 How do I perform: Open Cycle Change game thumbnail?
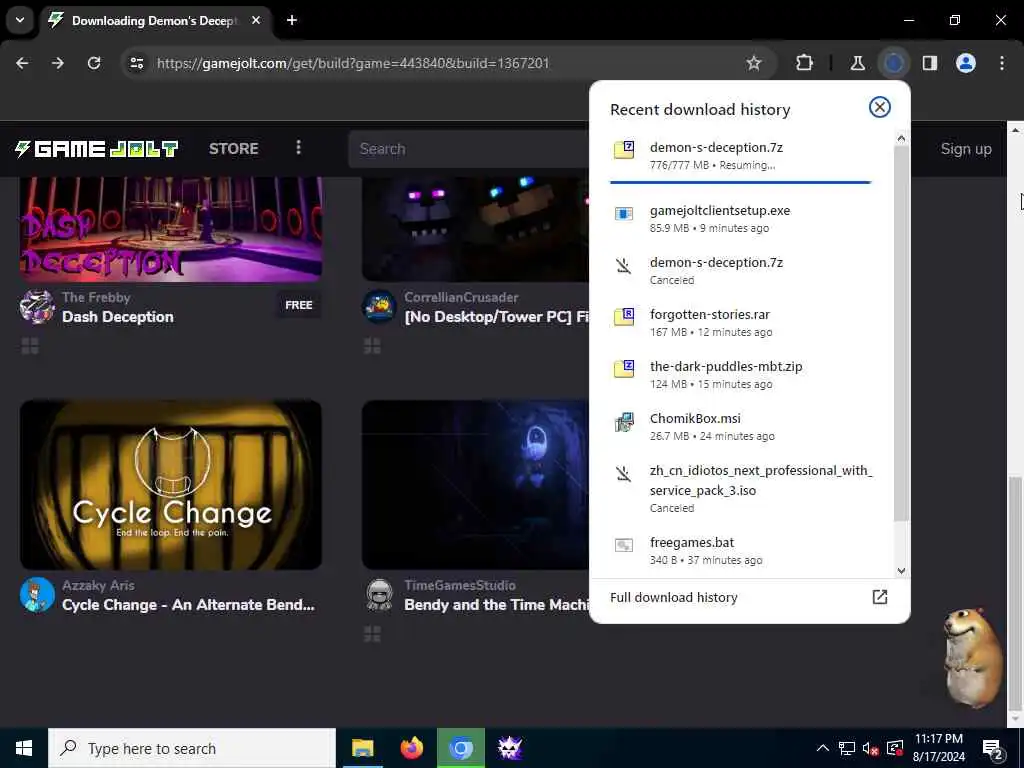pyautogui.click(x=170, y=485)
